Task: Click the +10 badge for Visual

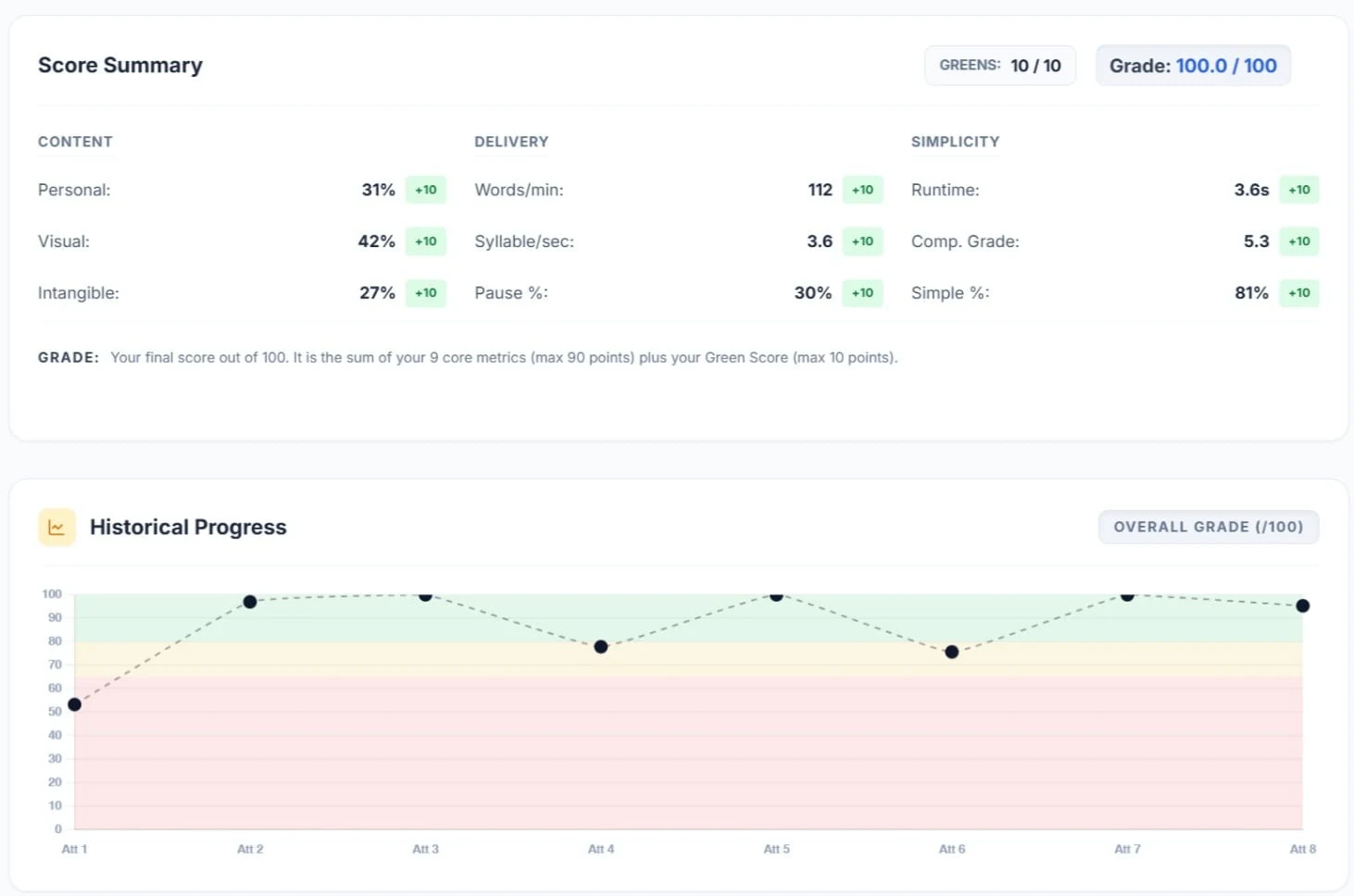Action: click(426, 242)
